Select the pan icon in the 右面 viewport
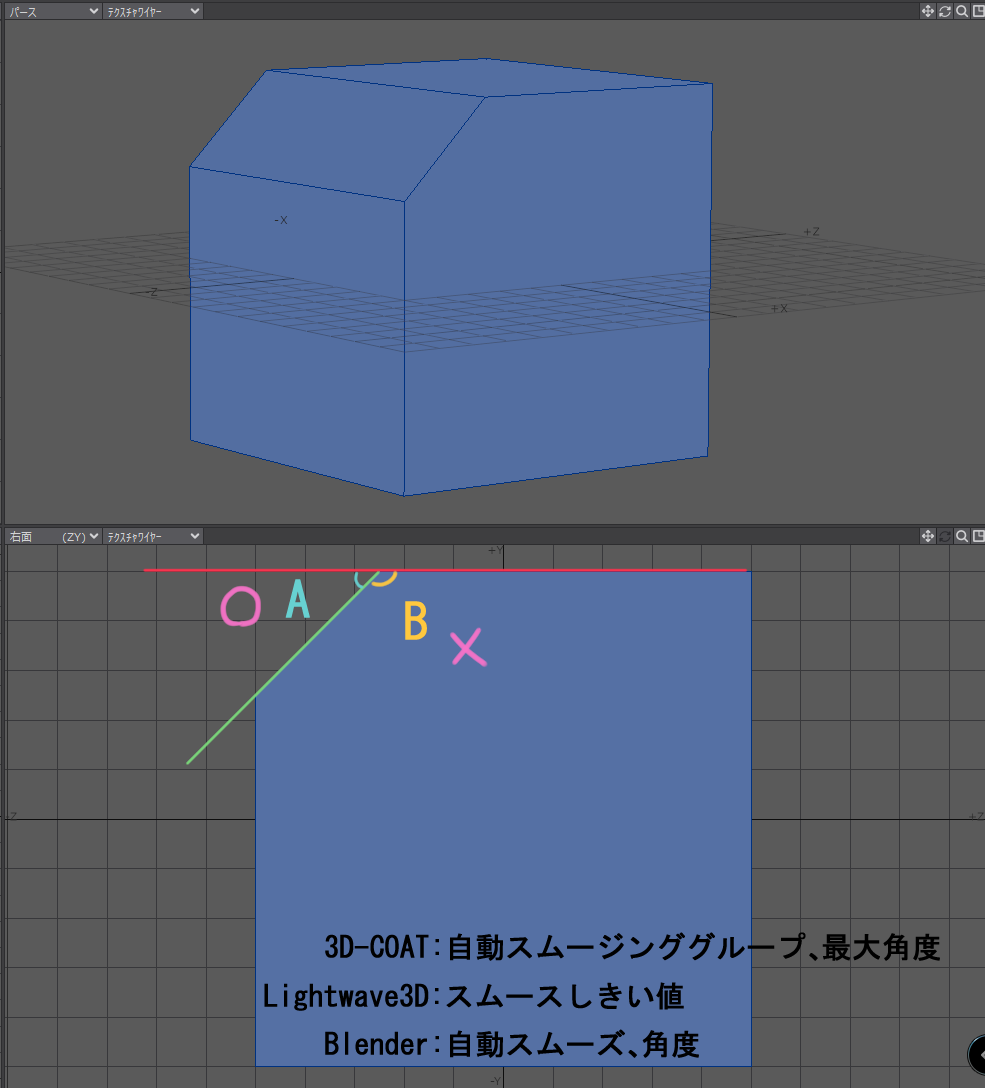Screen dimensions: 985x1088 pos(927,536)
